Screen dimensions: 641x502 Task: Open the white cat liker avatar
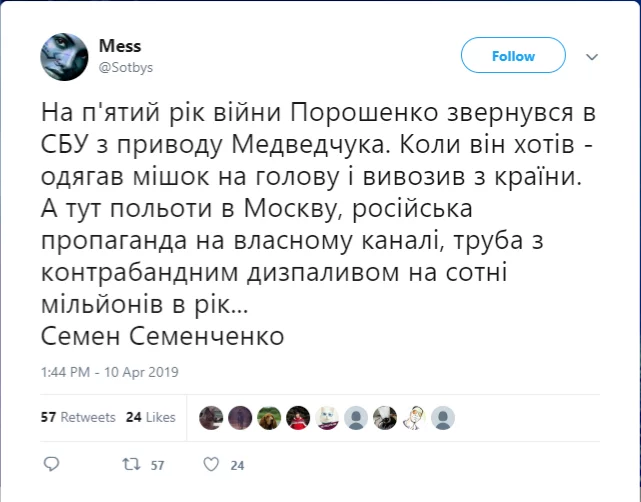[x=327, y=417]
